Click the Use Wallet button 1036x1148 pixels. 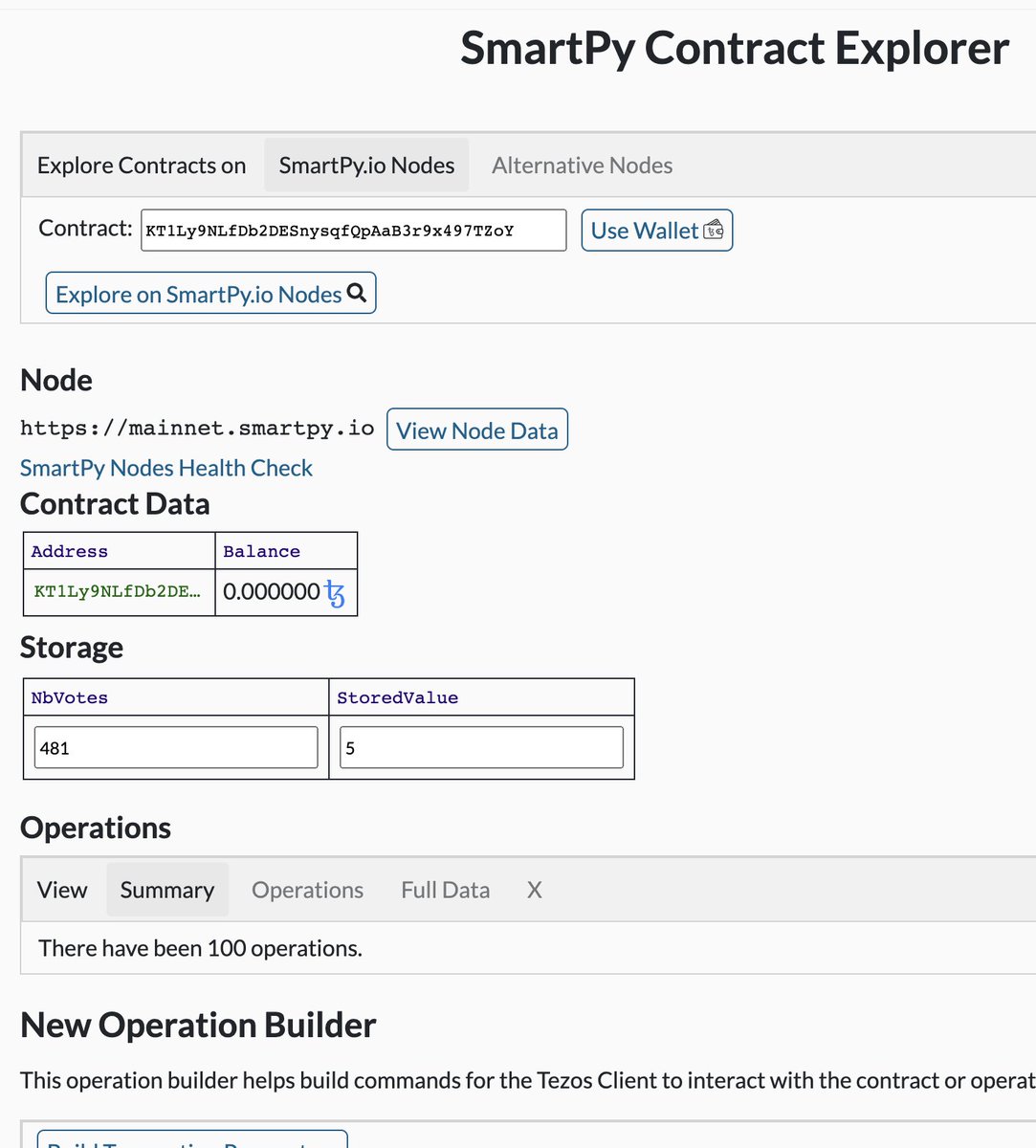[x=657, y=231]
